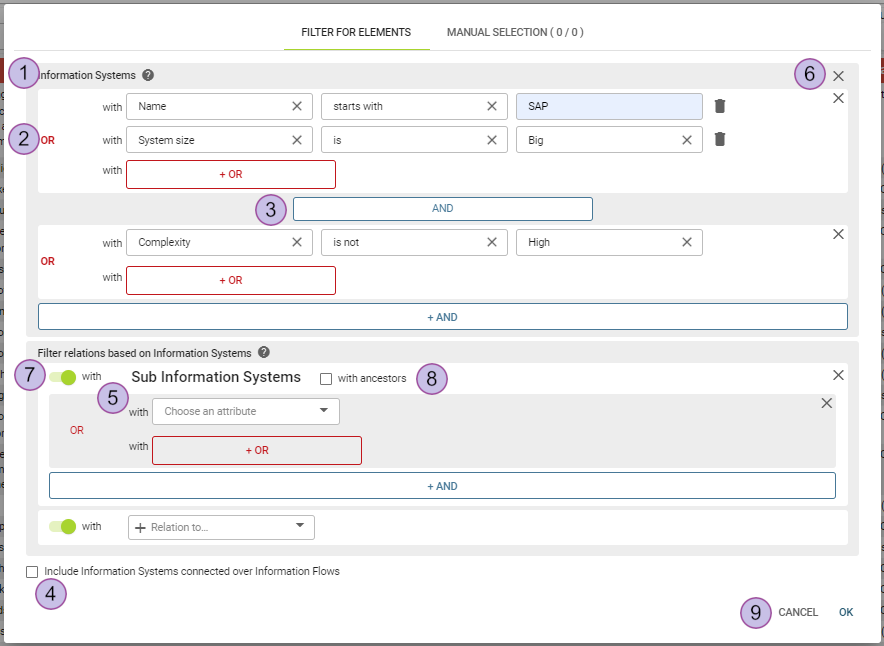Remove the Complexity condition group
Screen dimensions: 884x646
click(838, 234)
